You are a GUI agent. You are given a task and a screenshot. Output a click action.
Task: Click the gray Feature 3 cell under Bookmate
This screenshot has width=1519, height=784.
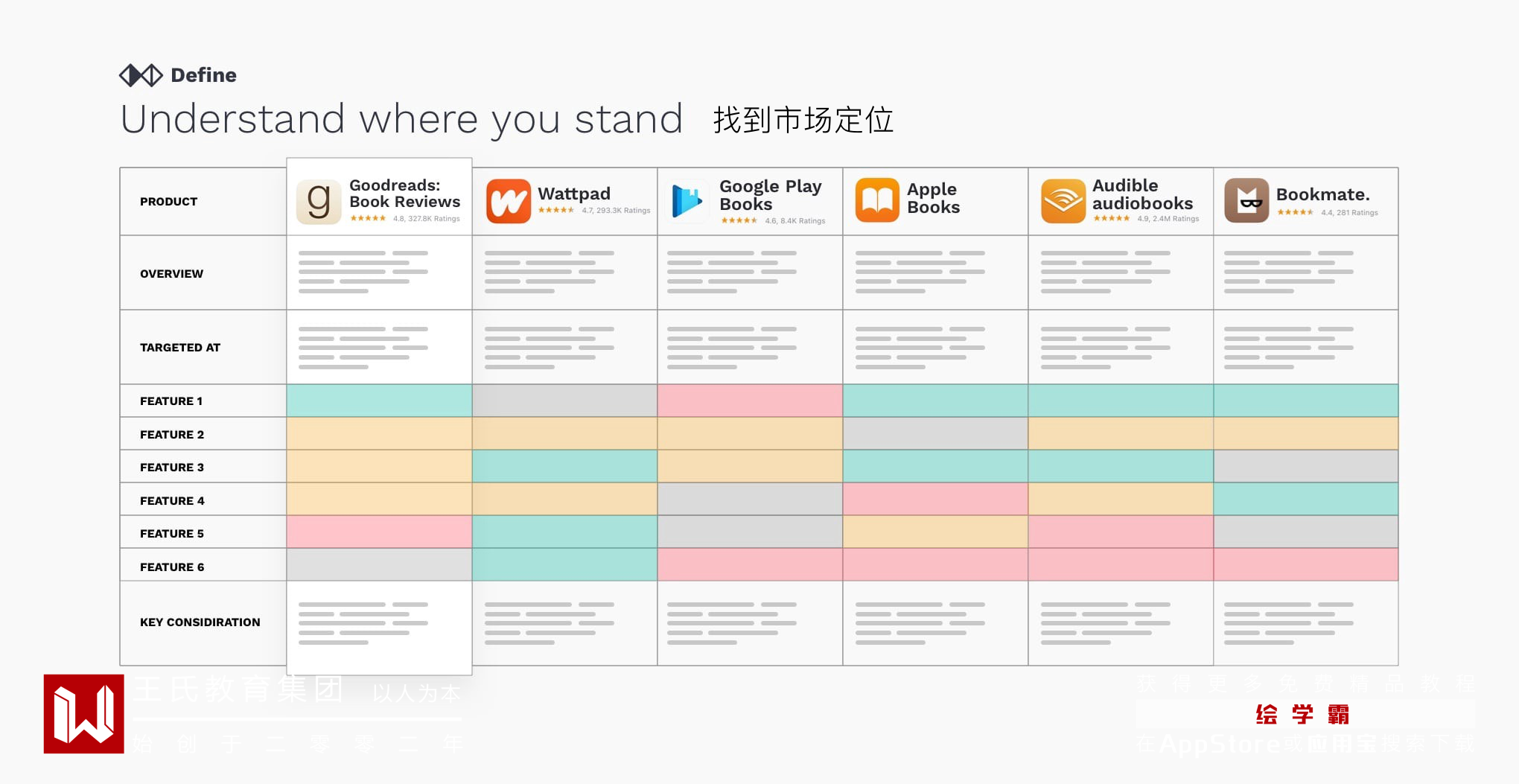(1306, 466)
